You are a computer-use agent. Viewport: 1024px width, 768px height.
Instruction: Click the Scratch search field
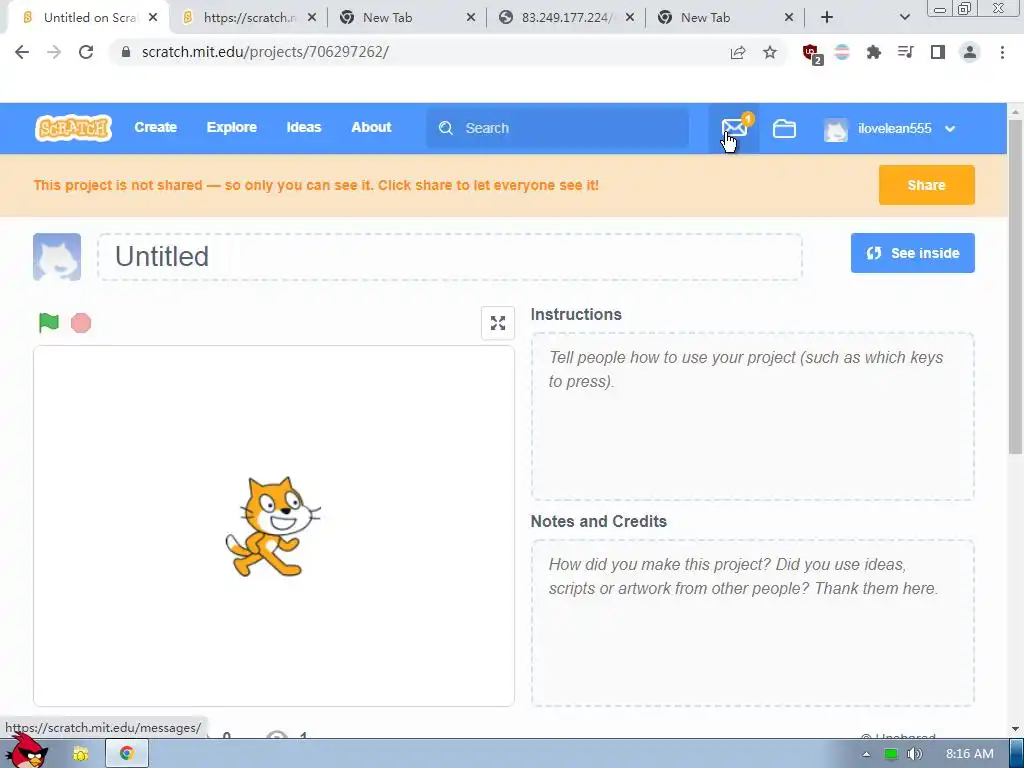tap(557, 128)
